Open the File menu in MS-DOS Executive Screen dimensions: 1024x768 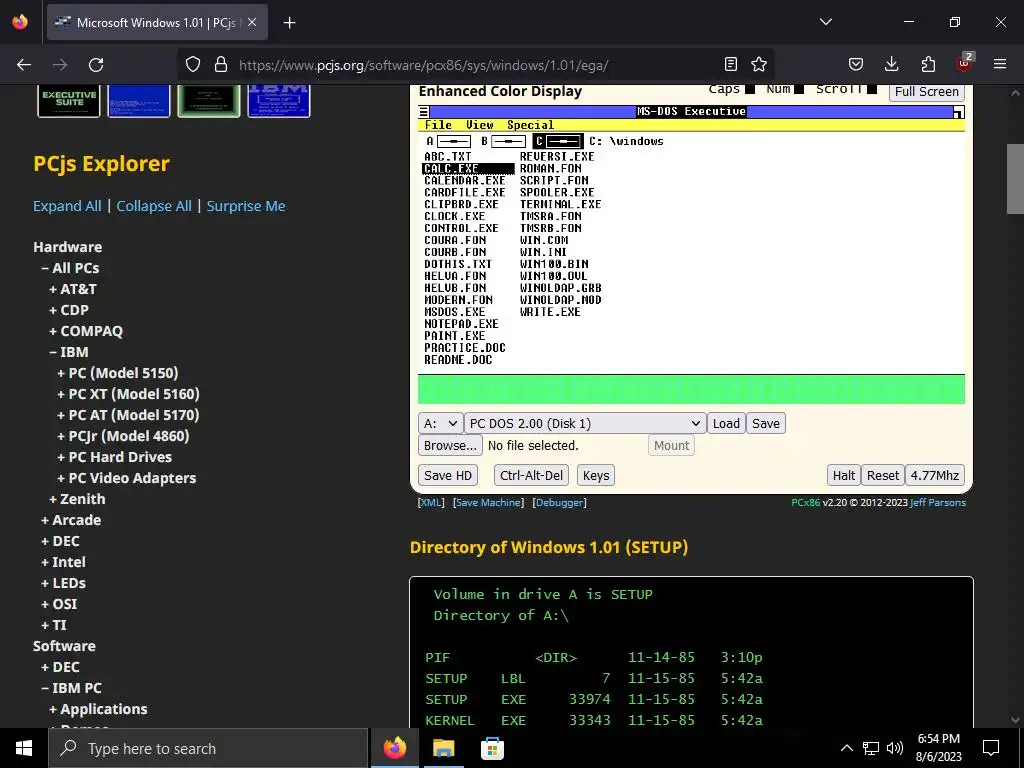point(438,125)
